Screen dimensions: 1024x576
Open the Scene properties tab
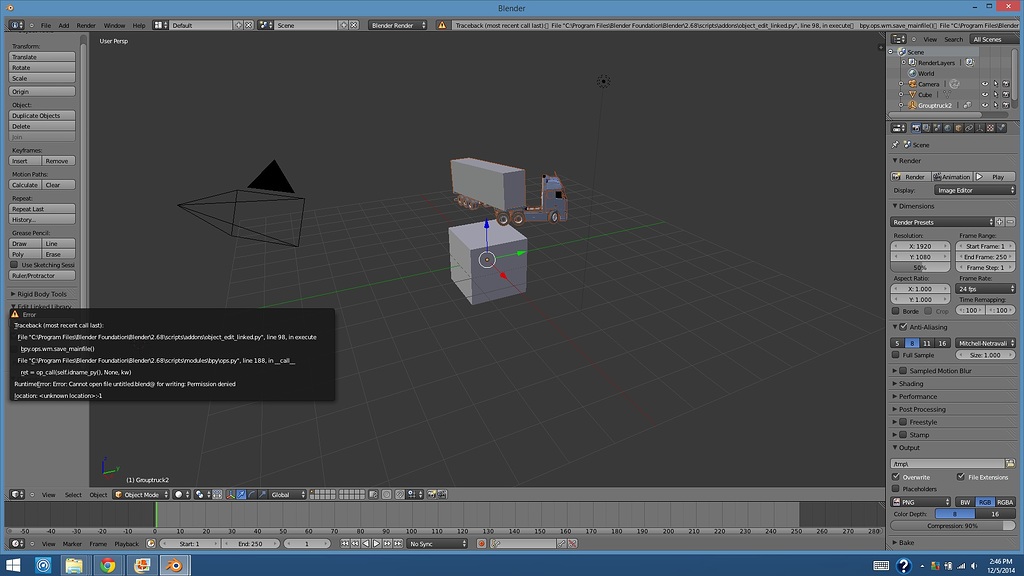[x=936, y=128]
